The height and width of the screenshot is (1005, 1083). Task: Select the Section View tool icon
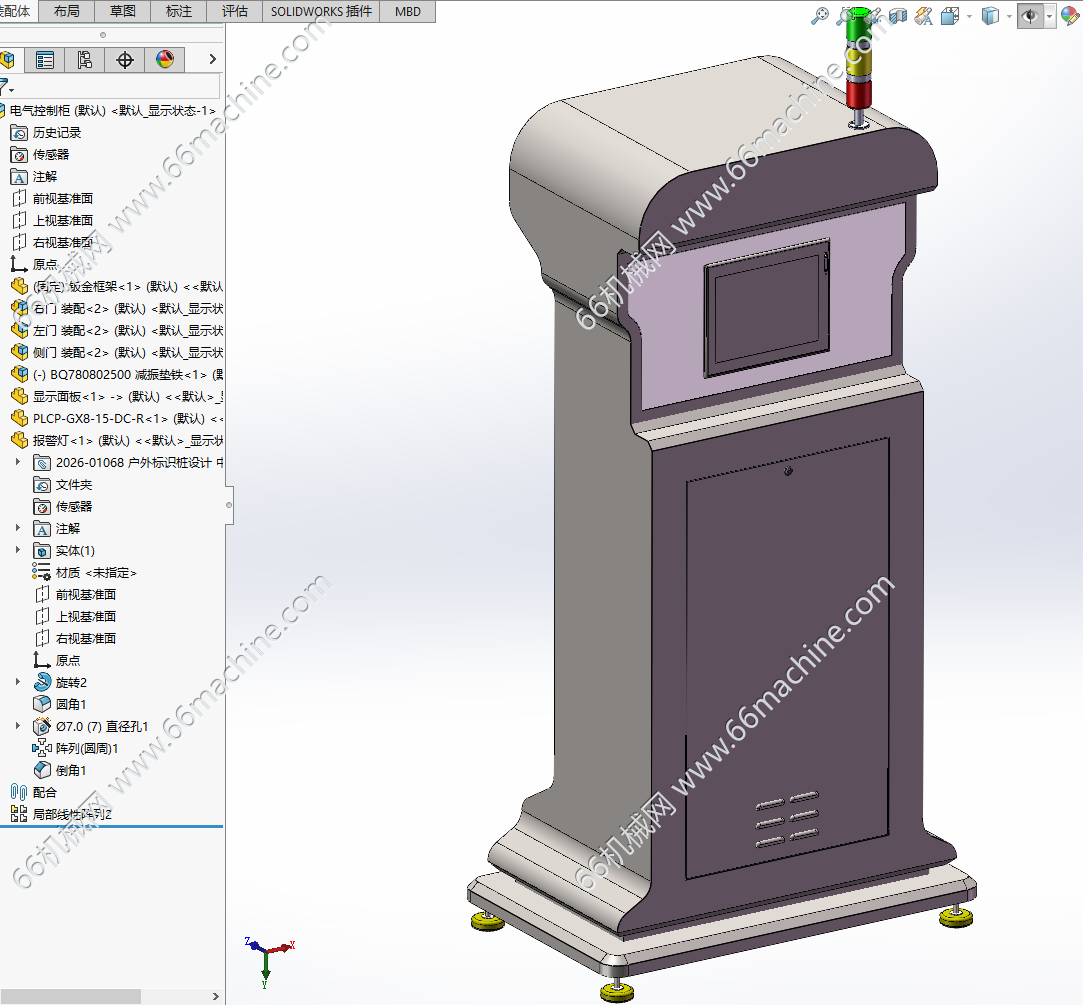[x=898, y=15]
